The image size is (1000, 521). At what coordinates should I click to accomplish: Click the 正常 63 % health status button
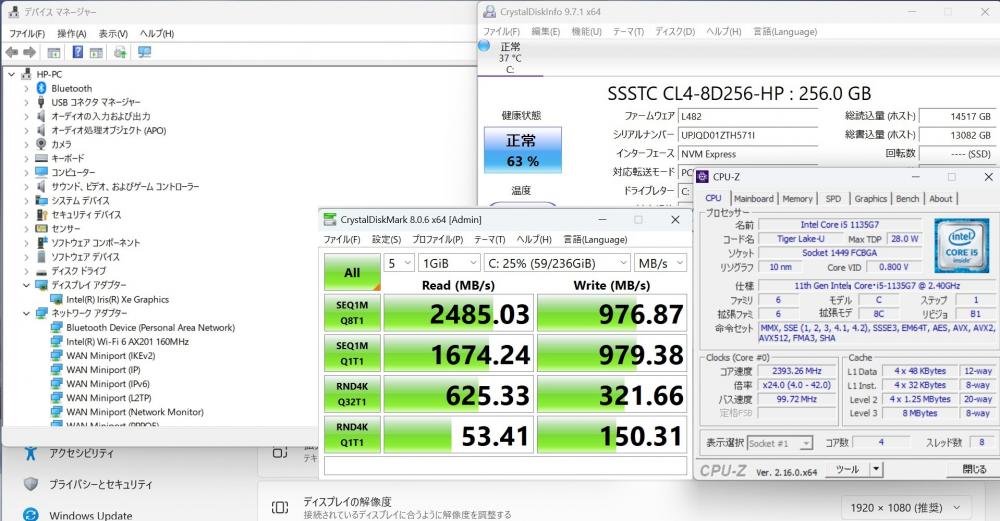tap(522, 150)
